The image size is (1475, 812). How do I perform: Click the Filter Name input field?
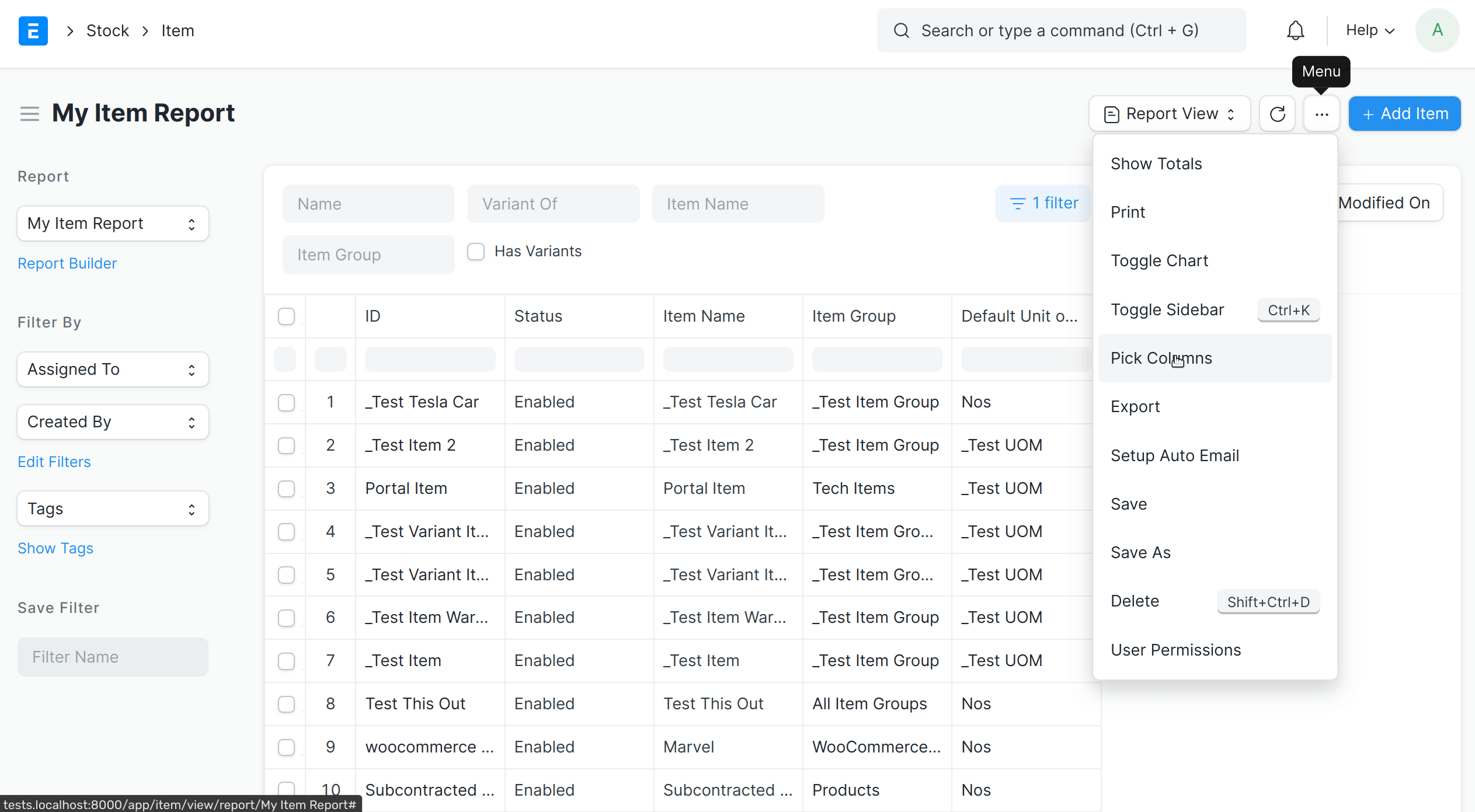(x=113, y=657)
